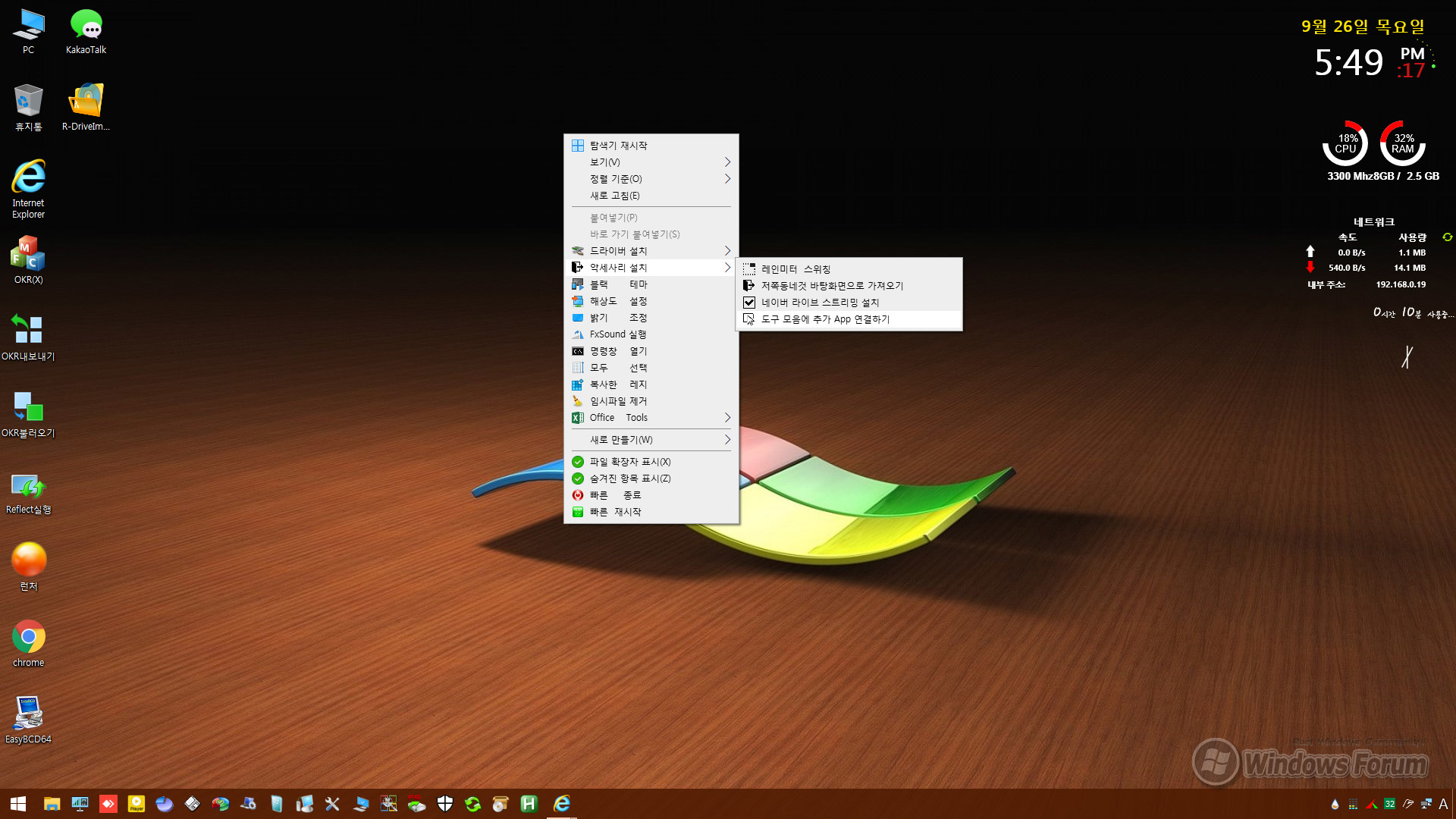This screenshot has height=819, width=1456.
Task: Expand the 정렬 기준(O) submenu
Action: point(651,179)
